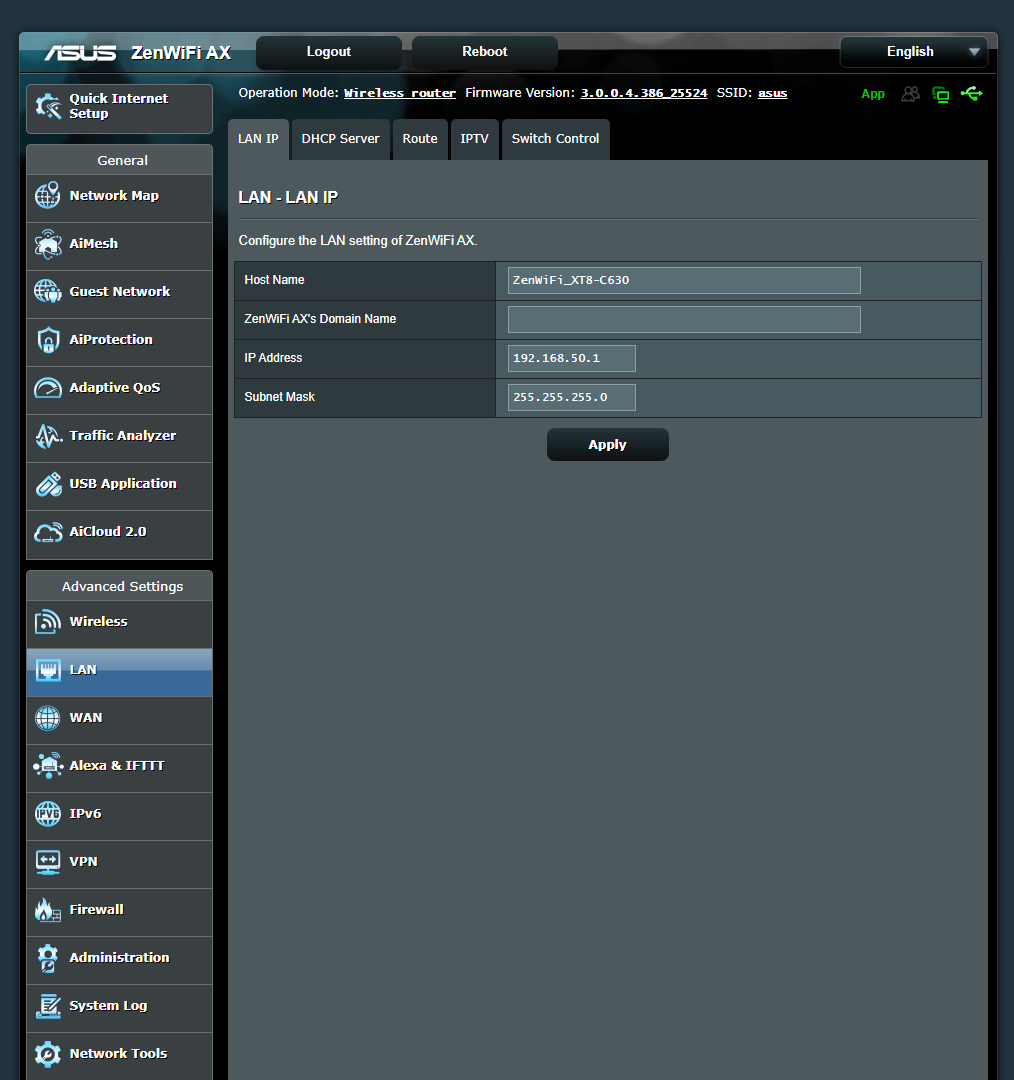Click the green App link
1014x1080 pixels.
(x=873, y=94)
